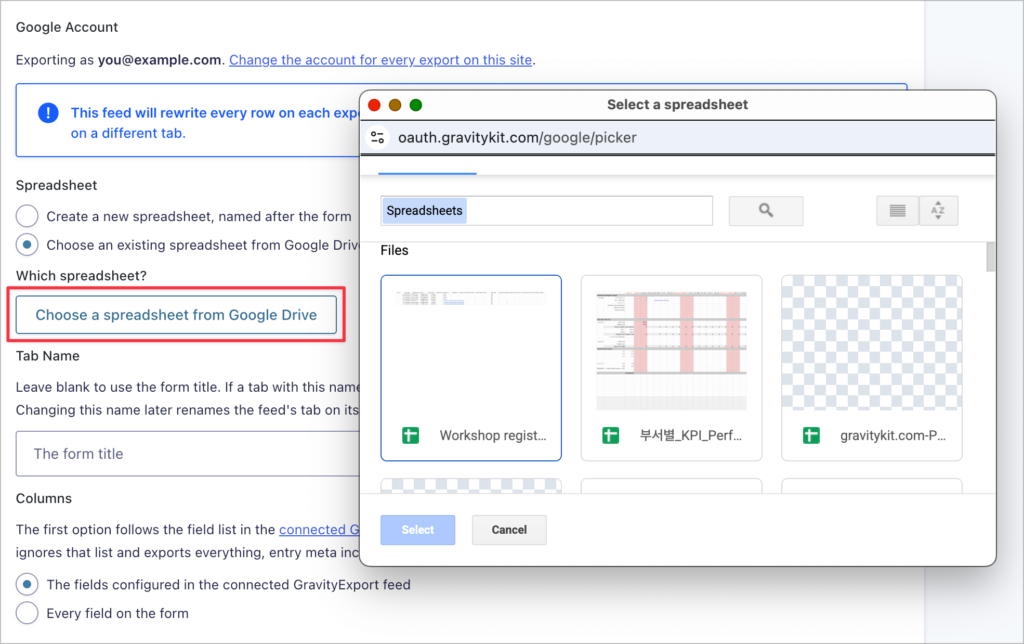Click 'Select a spreadsheet' window title
Viewport: 1024px width, 644px height.
coord(677,105)
